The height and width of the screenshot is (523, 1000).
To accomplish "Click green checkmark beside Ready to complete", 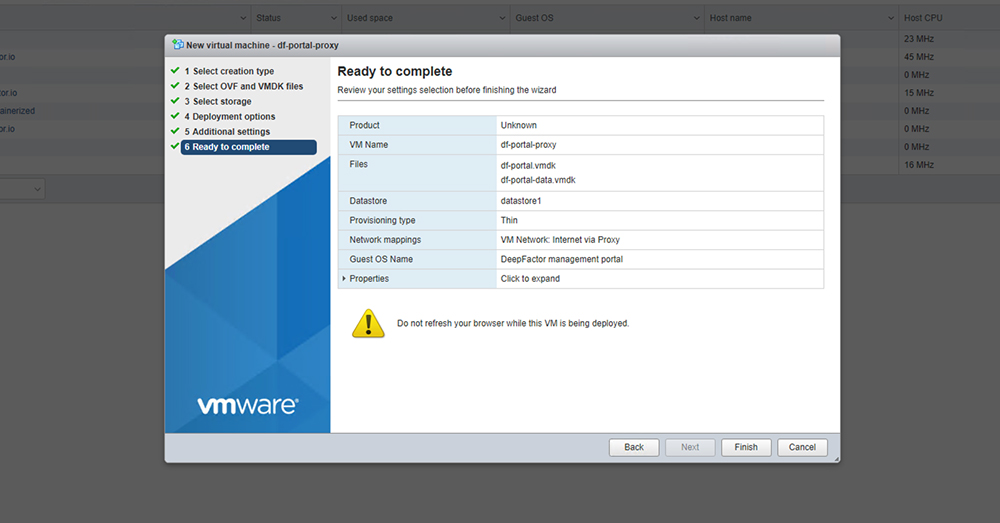I will coord(175,146).
